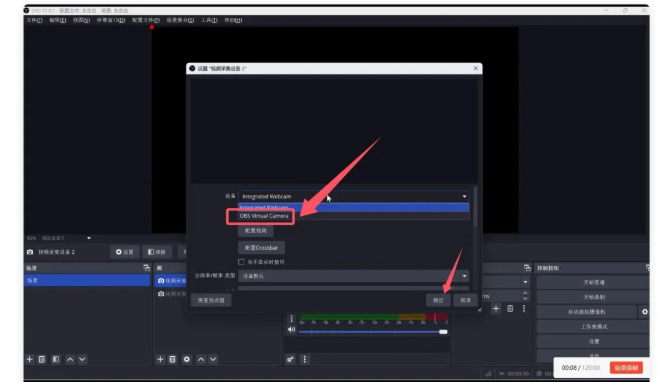Screen dimensions: 658x382
Task: Close the properties dialog with X
Action: point(475,68)
